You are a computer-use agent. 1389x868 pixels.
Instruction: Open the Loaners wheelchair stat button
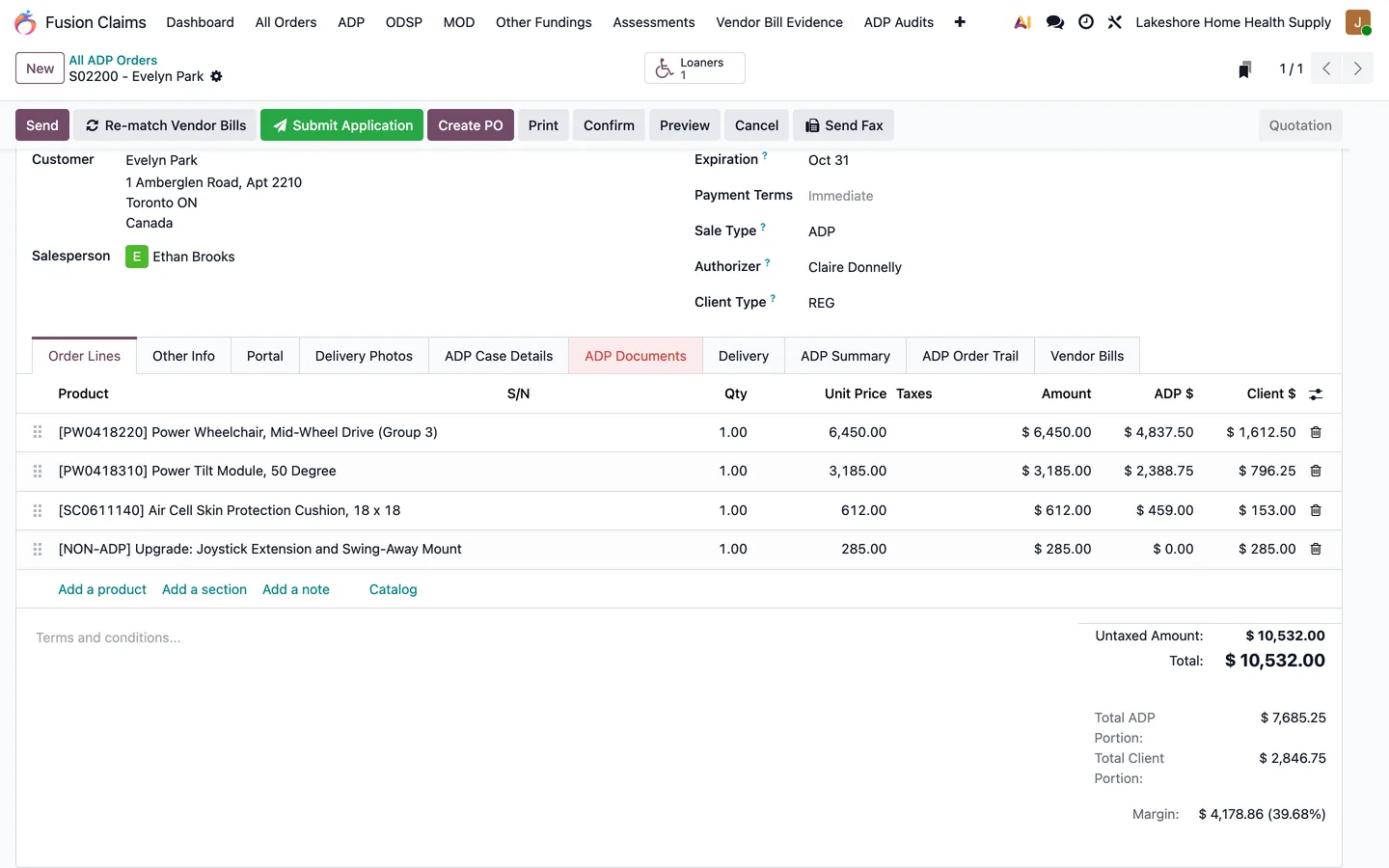coord(694,68)
